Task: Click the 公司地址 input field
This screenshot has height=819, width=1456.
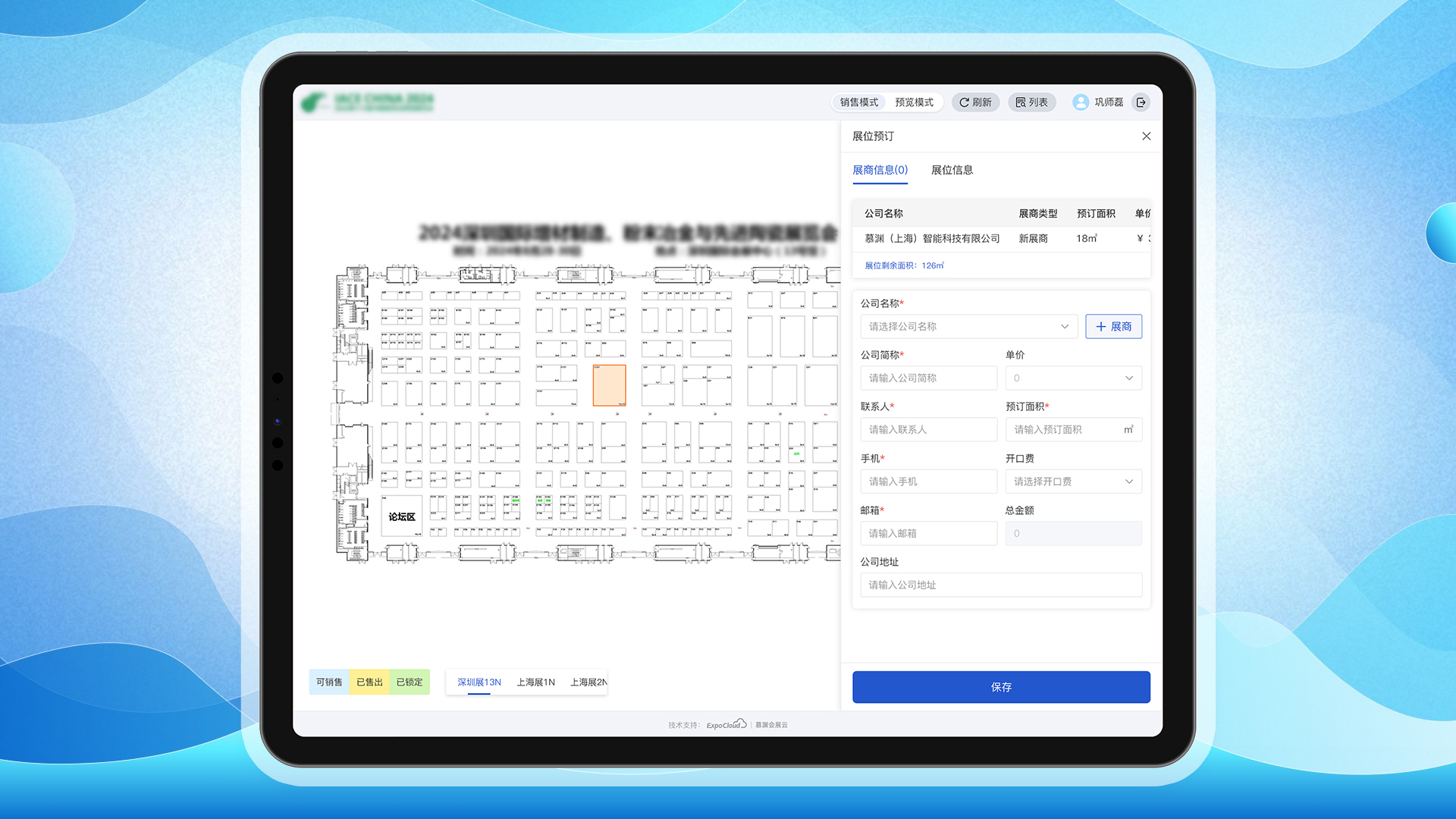Action: [x=1001, y=585]
